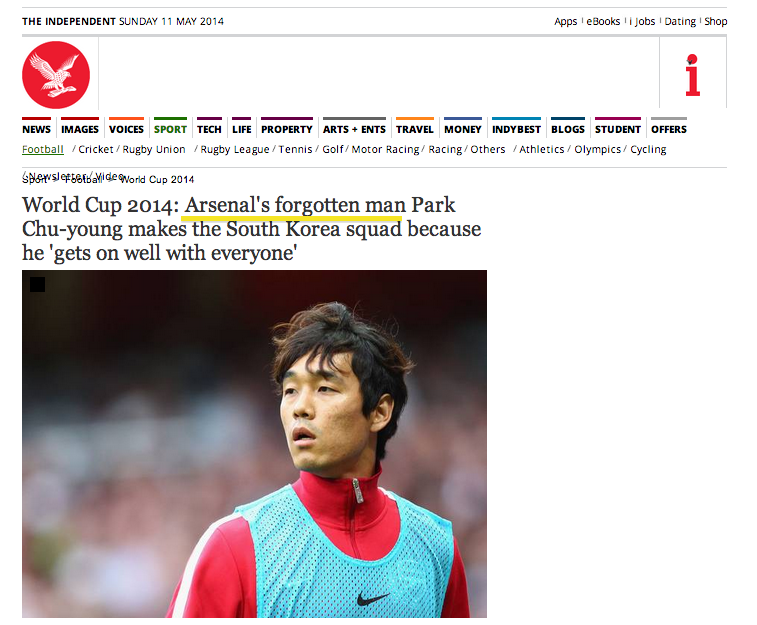The height and width of the screenshot is (625, 757).
Task: Click the Apps link in header
Action: point(565,21)
